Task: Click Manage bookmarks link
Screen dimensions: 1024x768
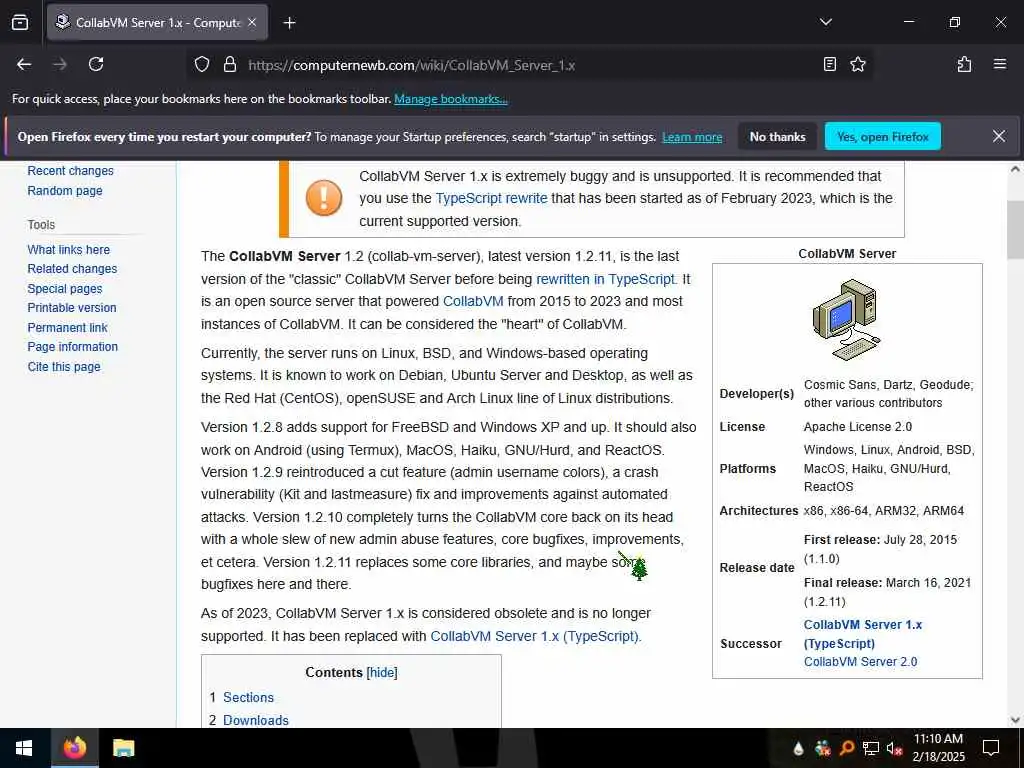Action: (x=451, y=99)
